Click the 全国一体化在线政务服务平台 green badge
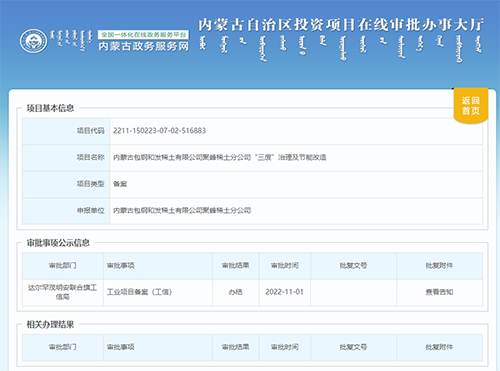Screen dimensions: 500x371 pyautogui.click(x=143, y=35)
